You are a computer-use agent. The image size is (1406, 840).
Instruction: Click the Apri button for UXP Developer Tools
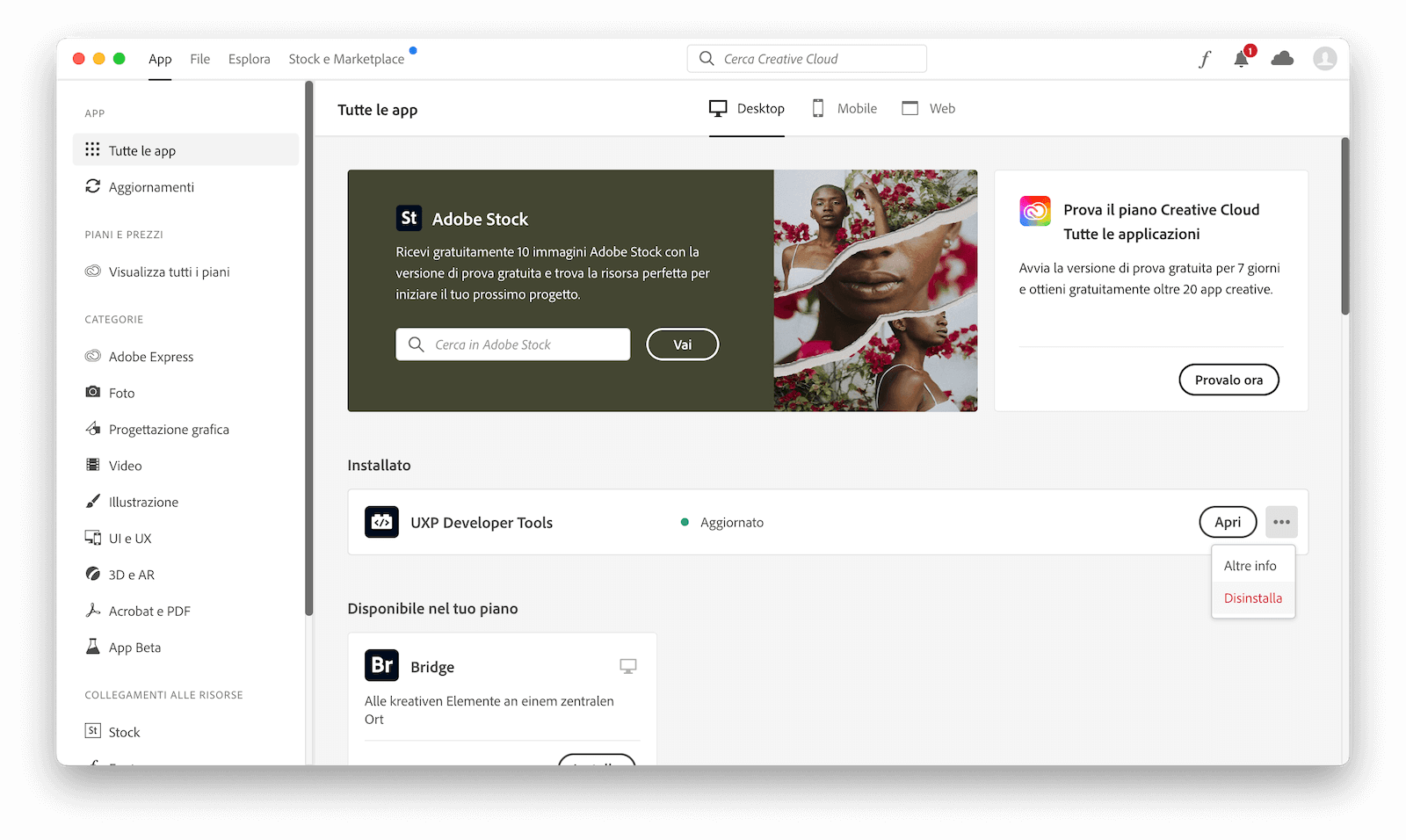(x=1228, y=522)
